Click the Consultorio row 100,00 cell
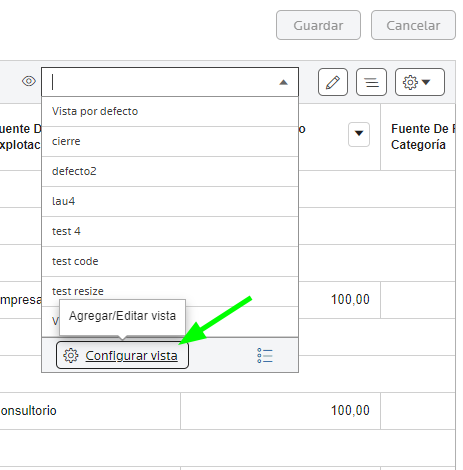This screenshot has width=463, height=470. (280, 411)
